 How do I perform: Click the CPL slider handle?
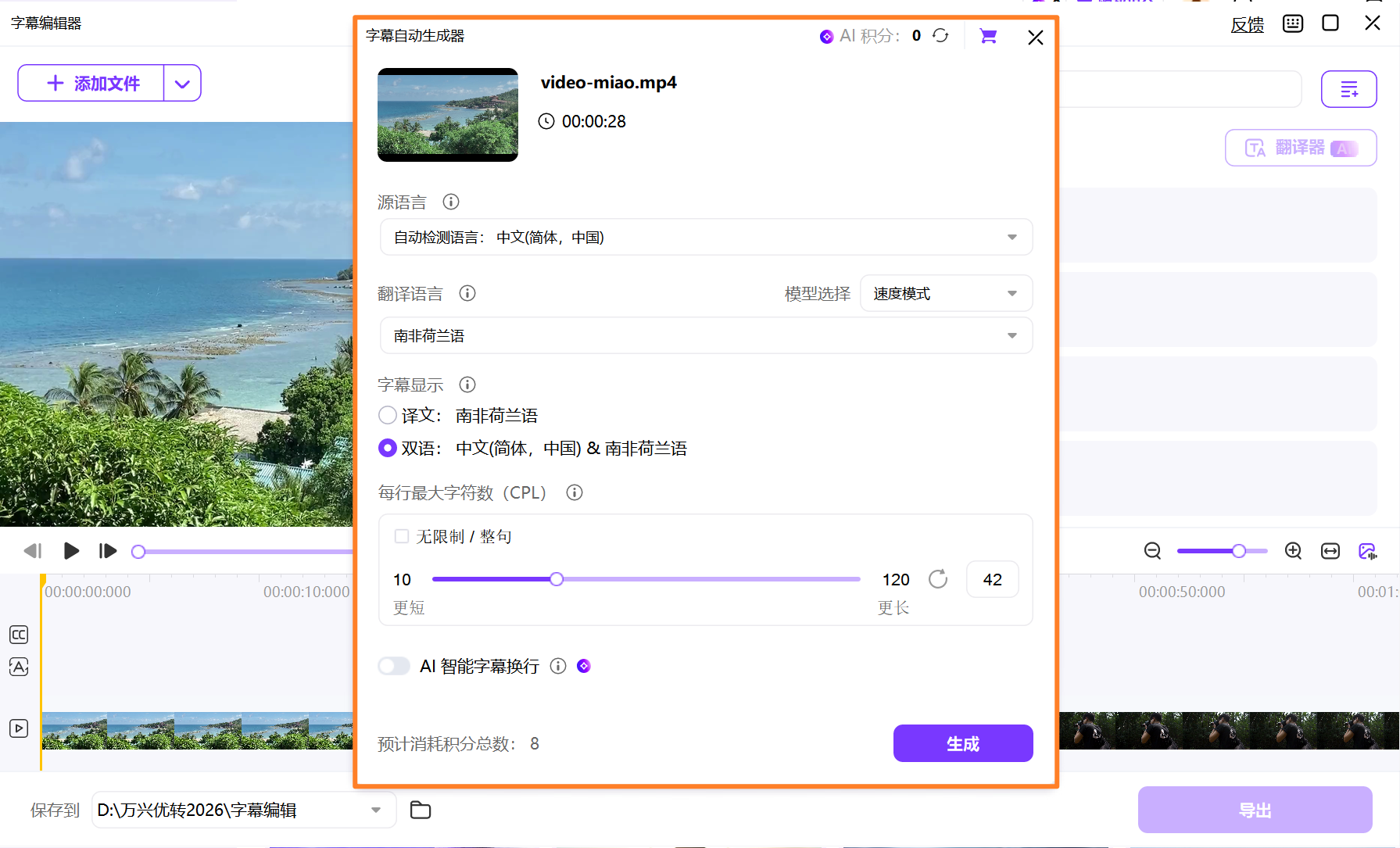tap(557, 579)
